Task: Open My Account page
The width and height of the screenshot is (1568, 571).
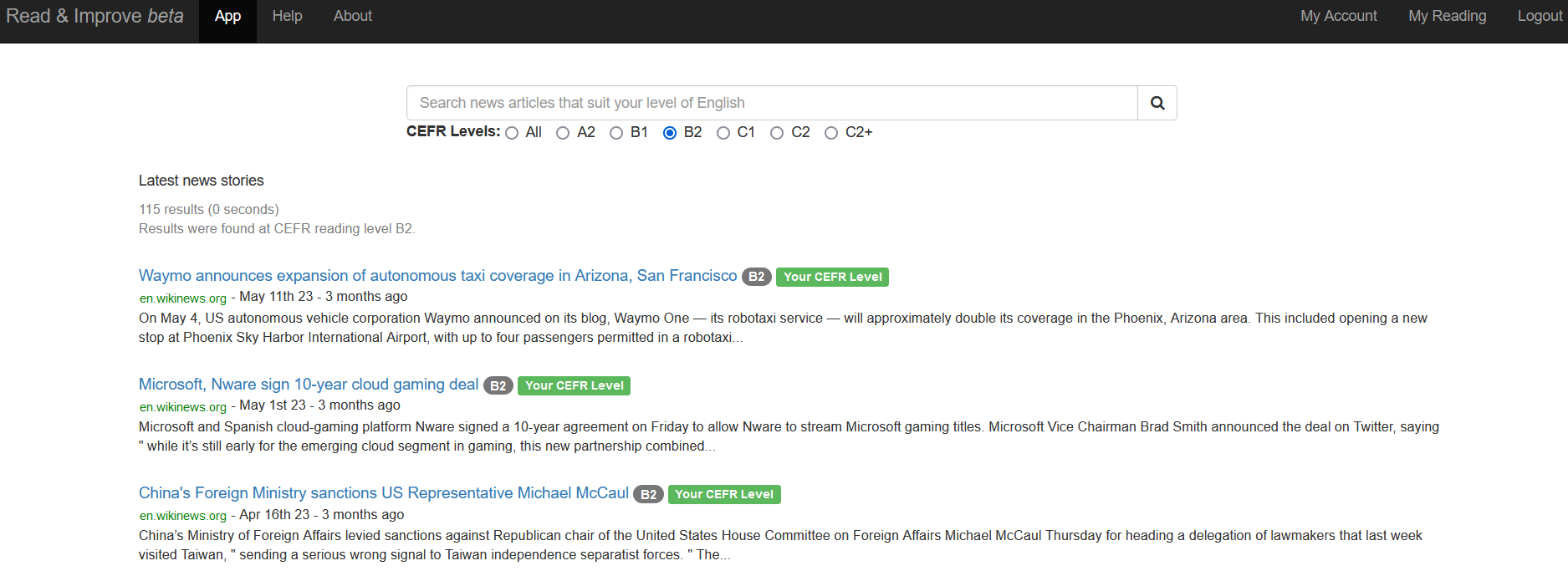Action: point(1338,16)
